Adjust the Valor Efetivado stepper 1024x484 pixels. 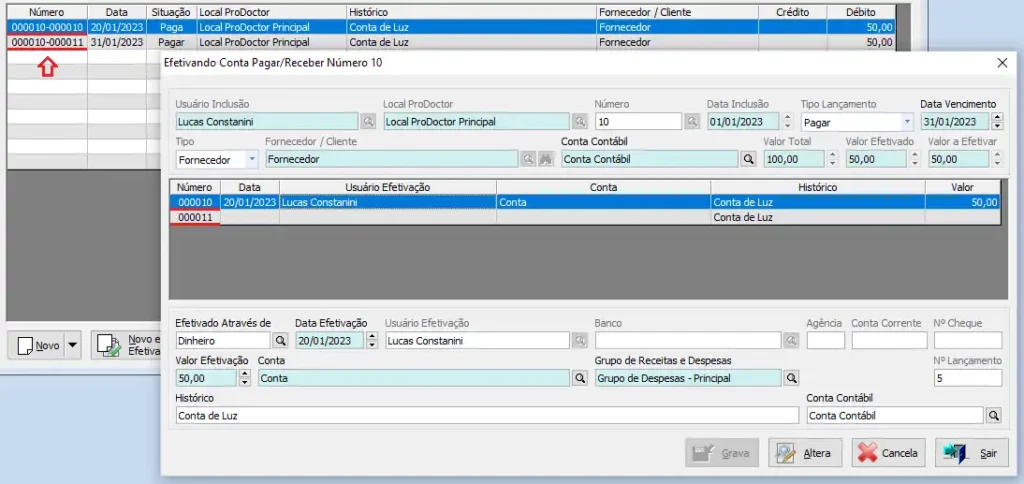point(915,159)
